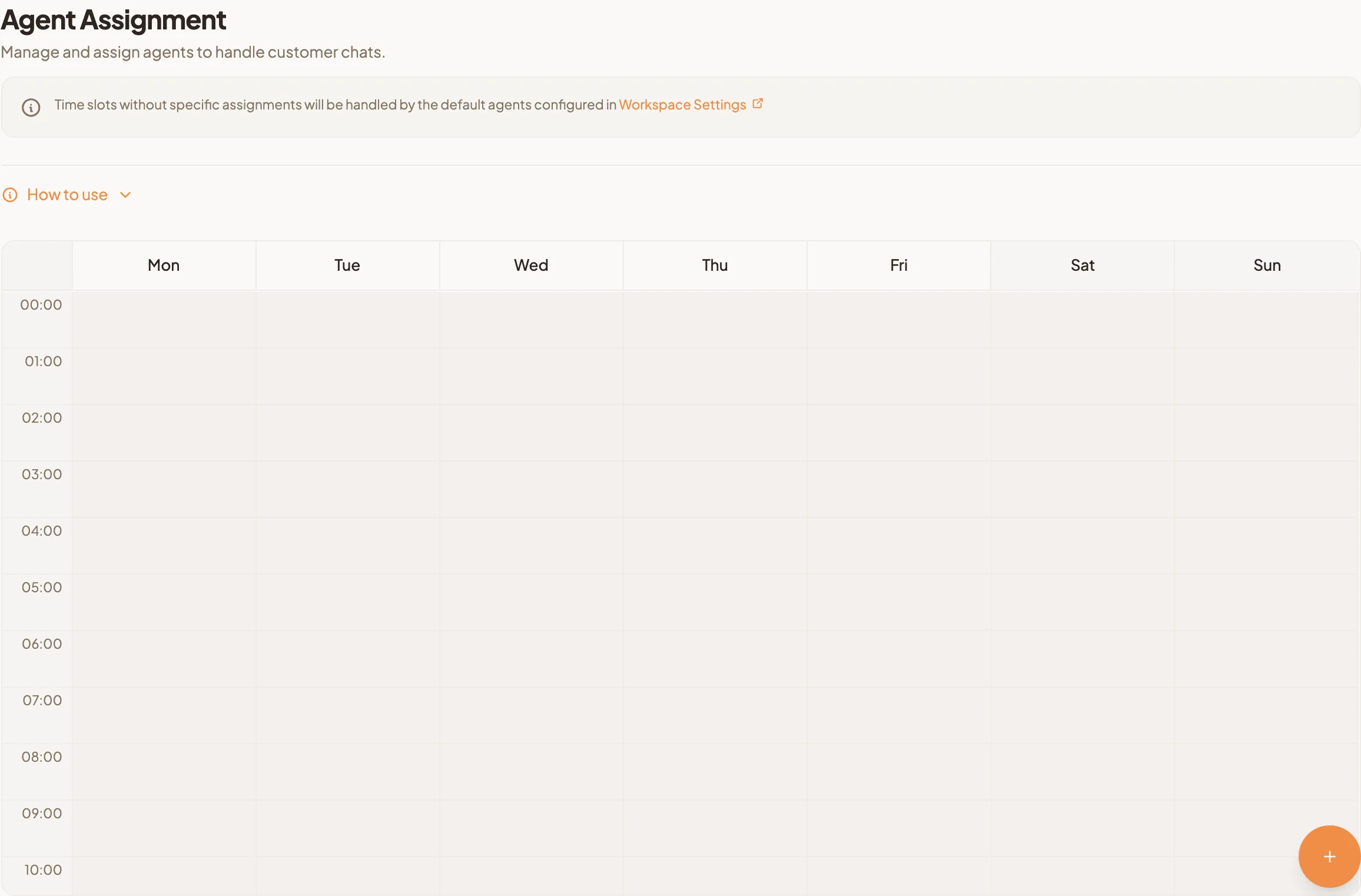Image resolution: width=1361 pixels, height=896 pixels.
Task: Select the Sun column header
Action: (1267, 266)
